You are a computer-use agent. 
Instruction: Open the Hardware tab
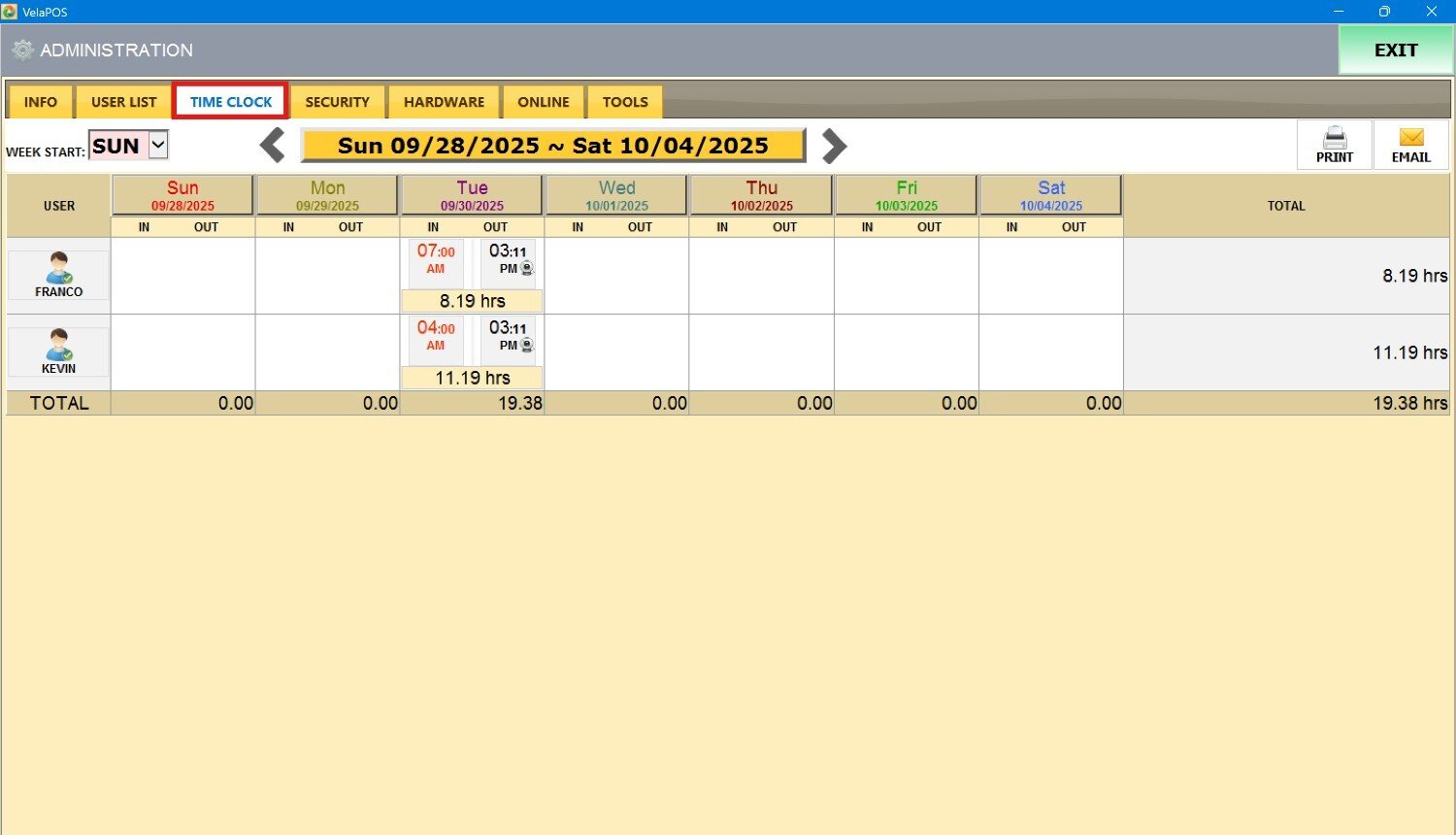click(x=444, y=102)
